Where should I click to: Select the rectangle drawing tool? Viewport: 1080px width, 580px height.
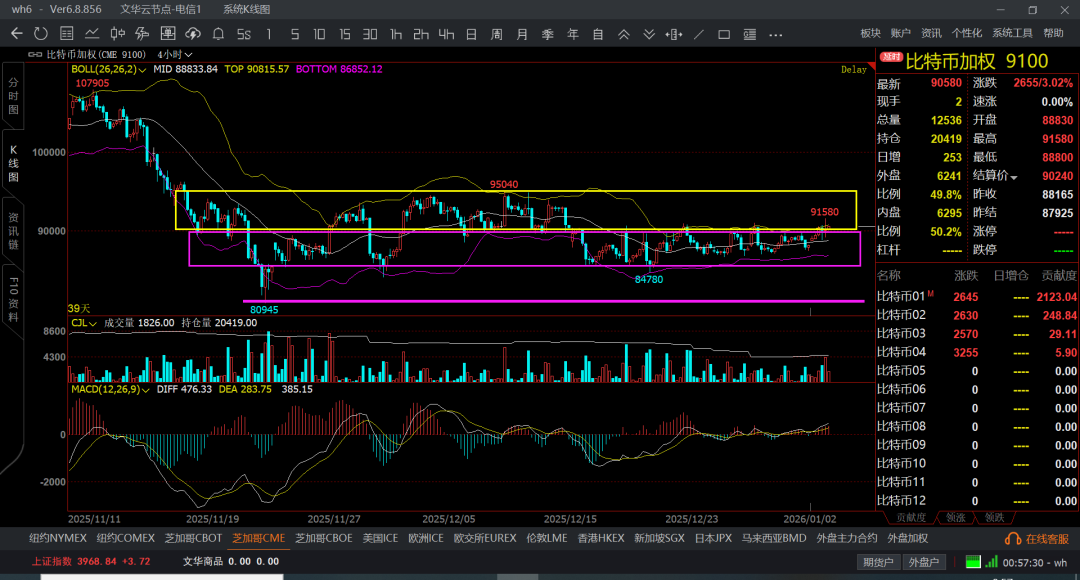(724, 34)
